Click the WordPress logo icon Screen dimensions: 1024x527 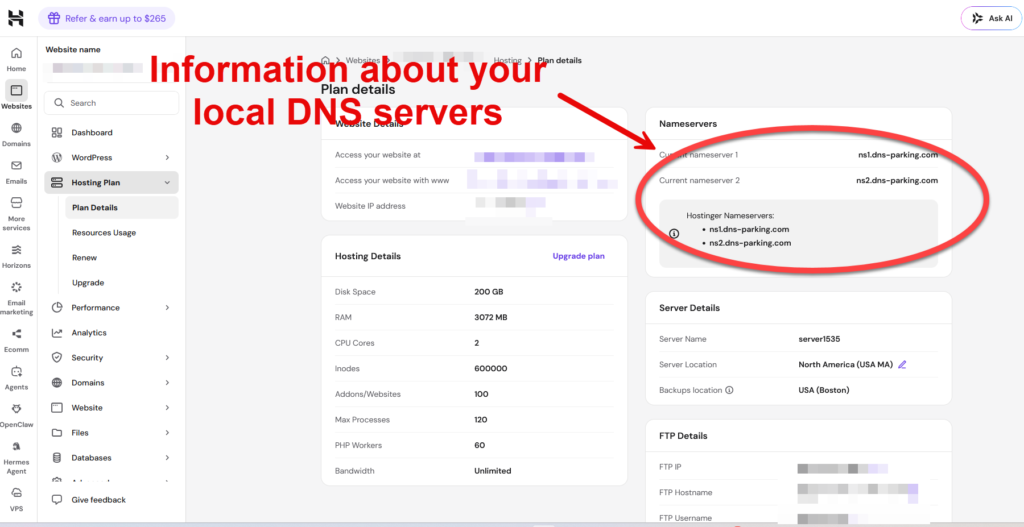[x=57, y=157]
